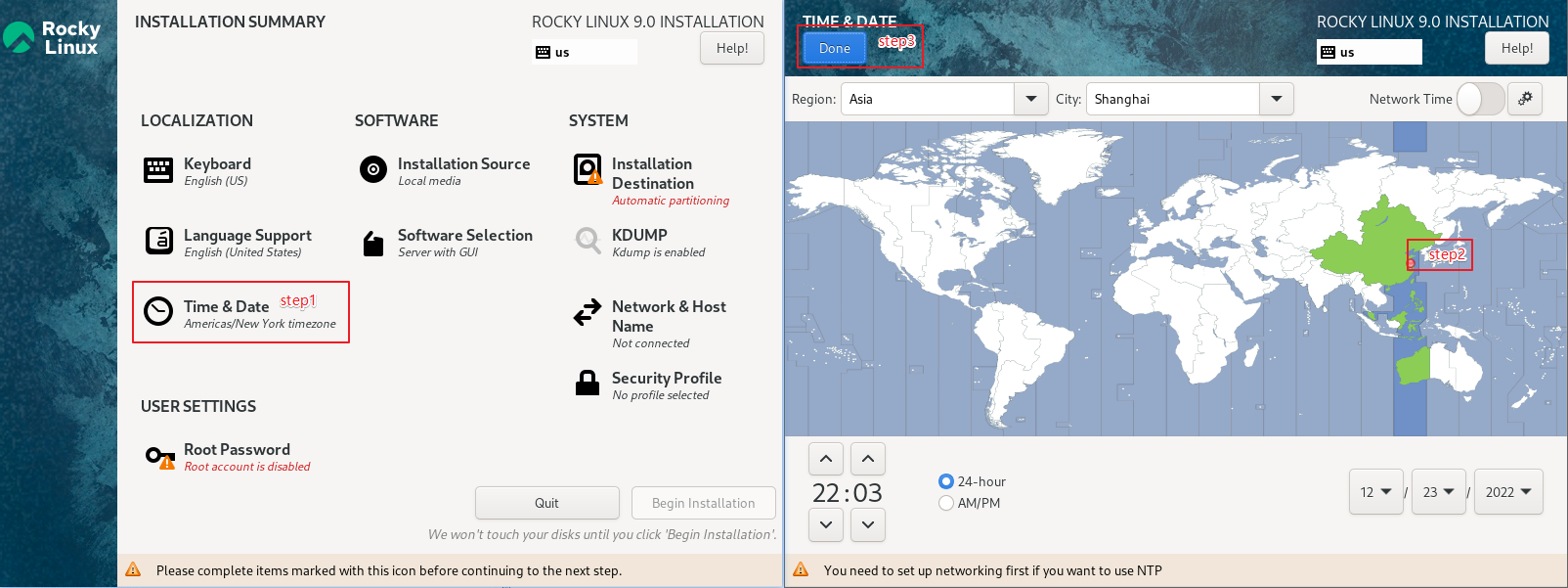This screenshot has height=588, width=1568.
Task: Open the day dropdown showing 23
Action: pos(1439,492)
